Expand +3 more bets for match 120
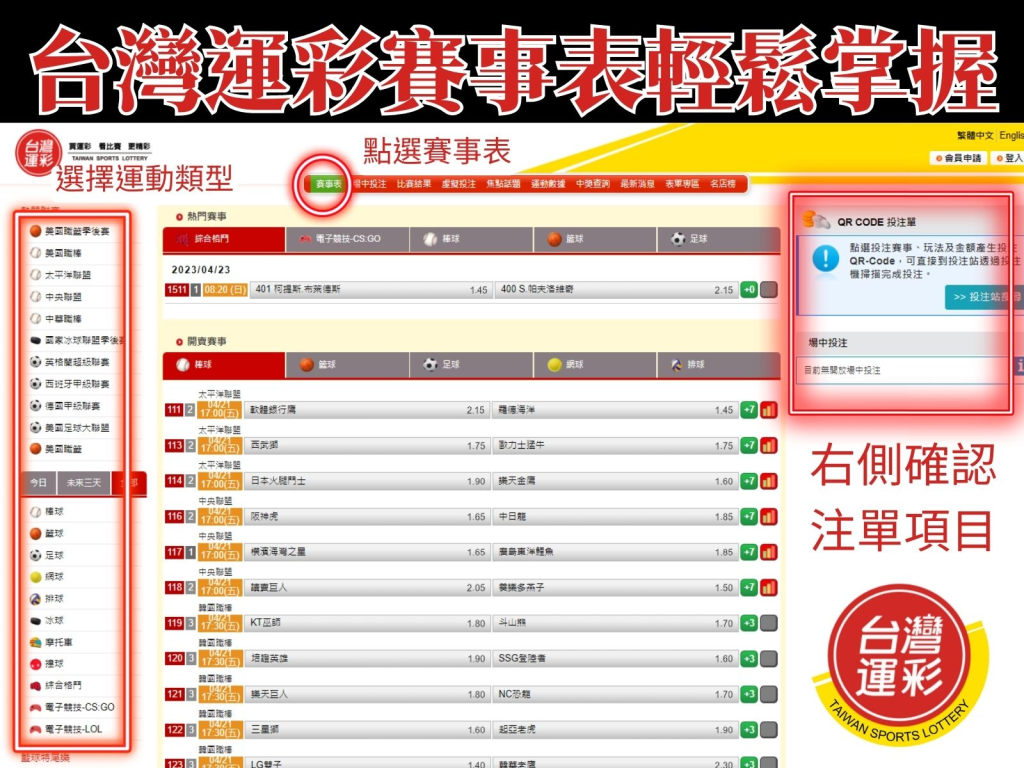1024x768 pixels. click(x=749, y=658)
